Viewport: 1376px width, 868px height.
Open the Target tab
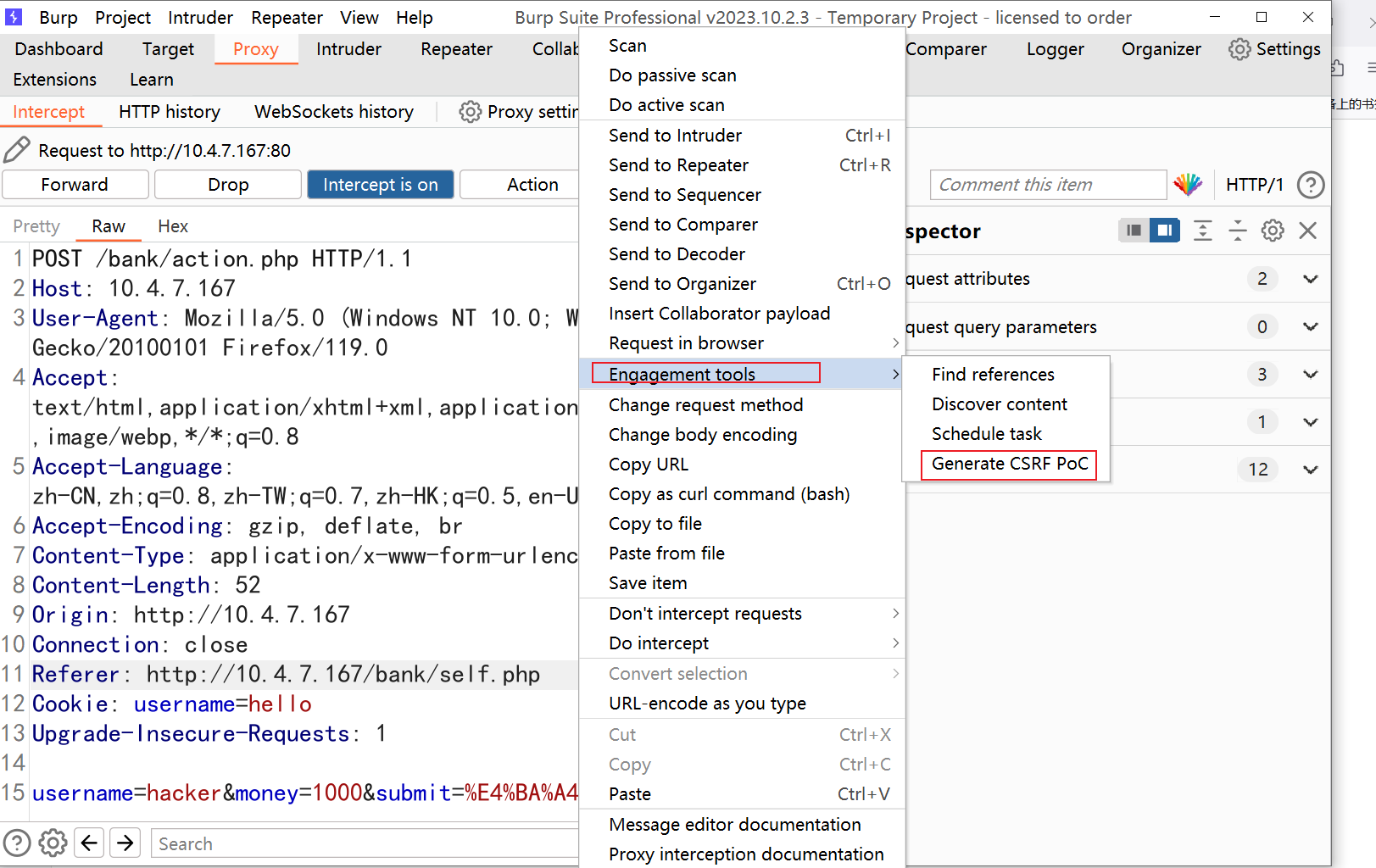coord(168,49)
